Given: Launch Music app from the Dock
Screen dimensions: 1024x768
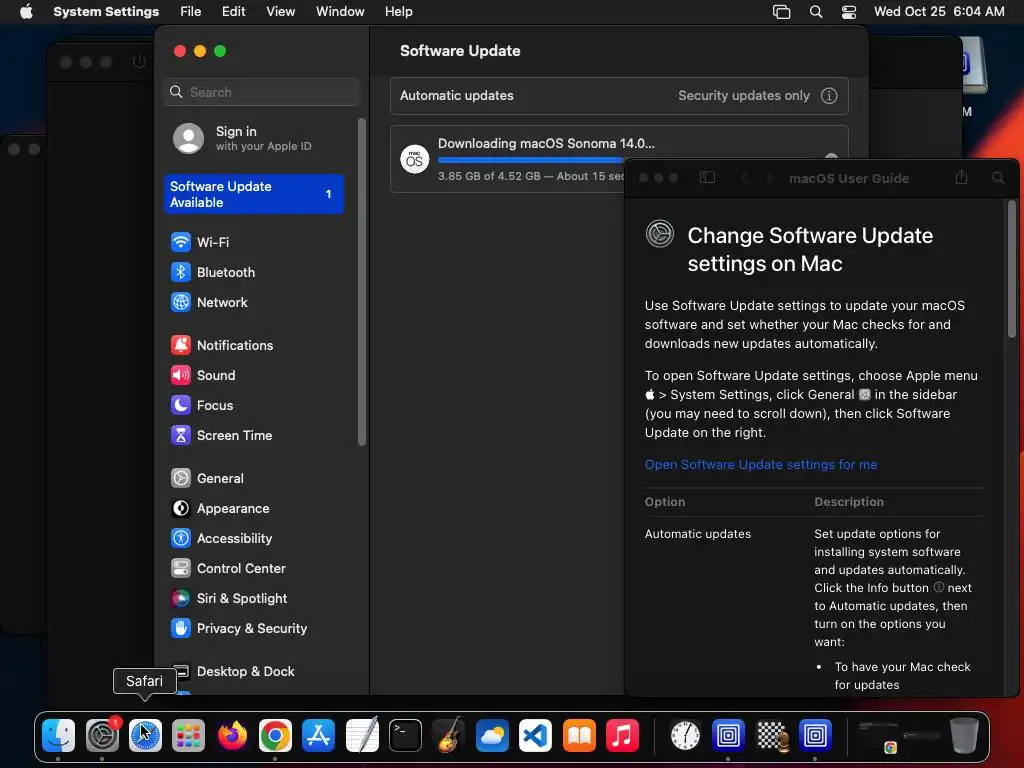Looking at the screenshot, I should 622,735.
